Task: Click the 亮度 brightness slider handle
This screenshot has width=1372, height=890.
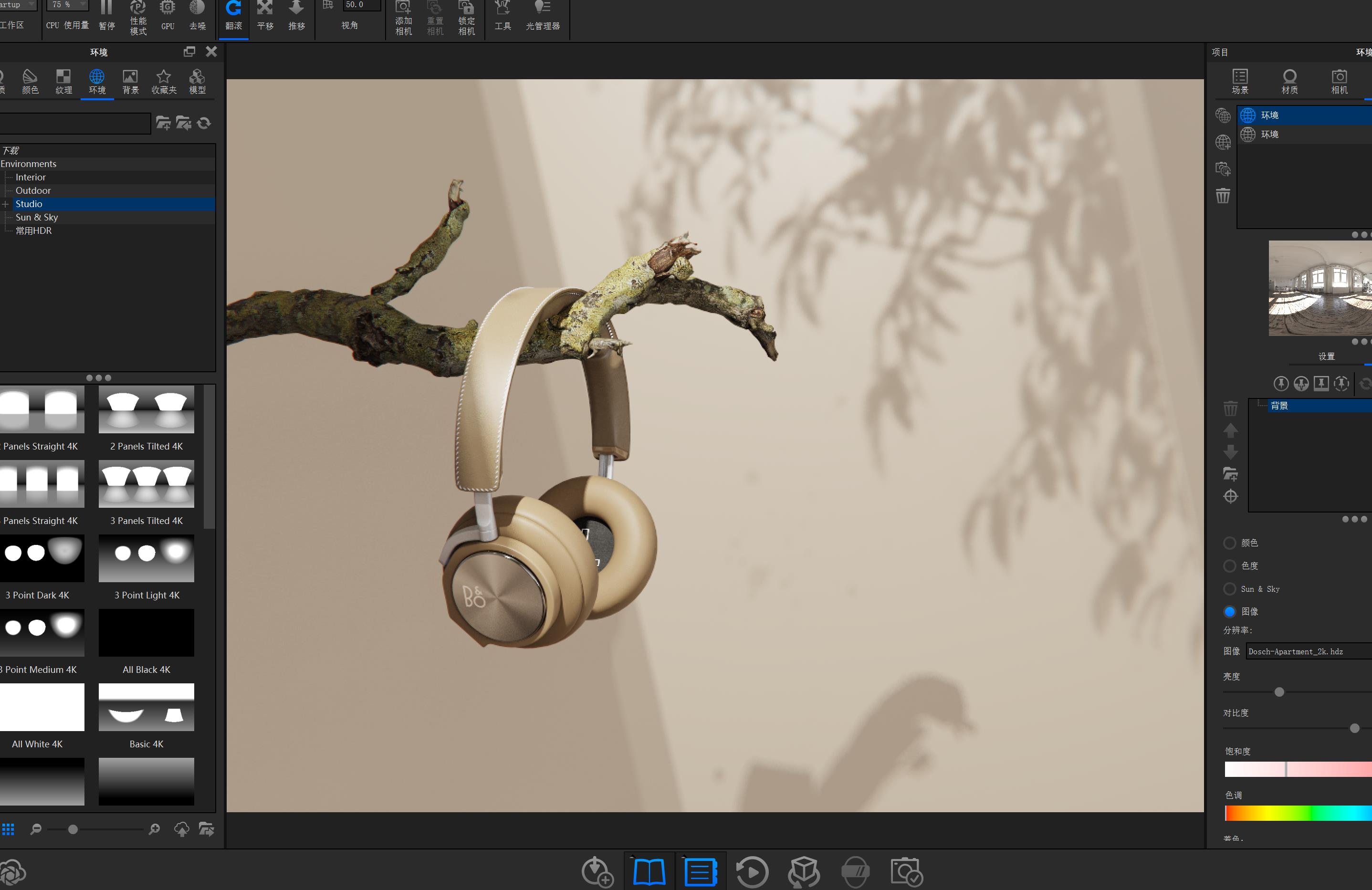Action: tap(1279, 691)
